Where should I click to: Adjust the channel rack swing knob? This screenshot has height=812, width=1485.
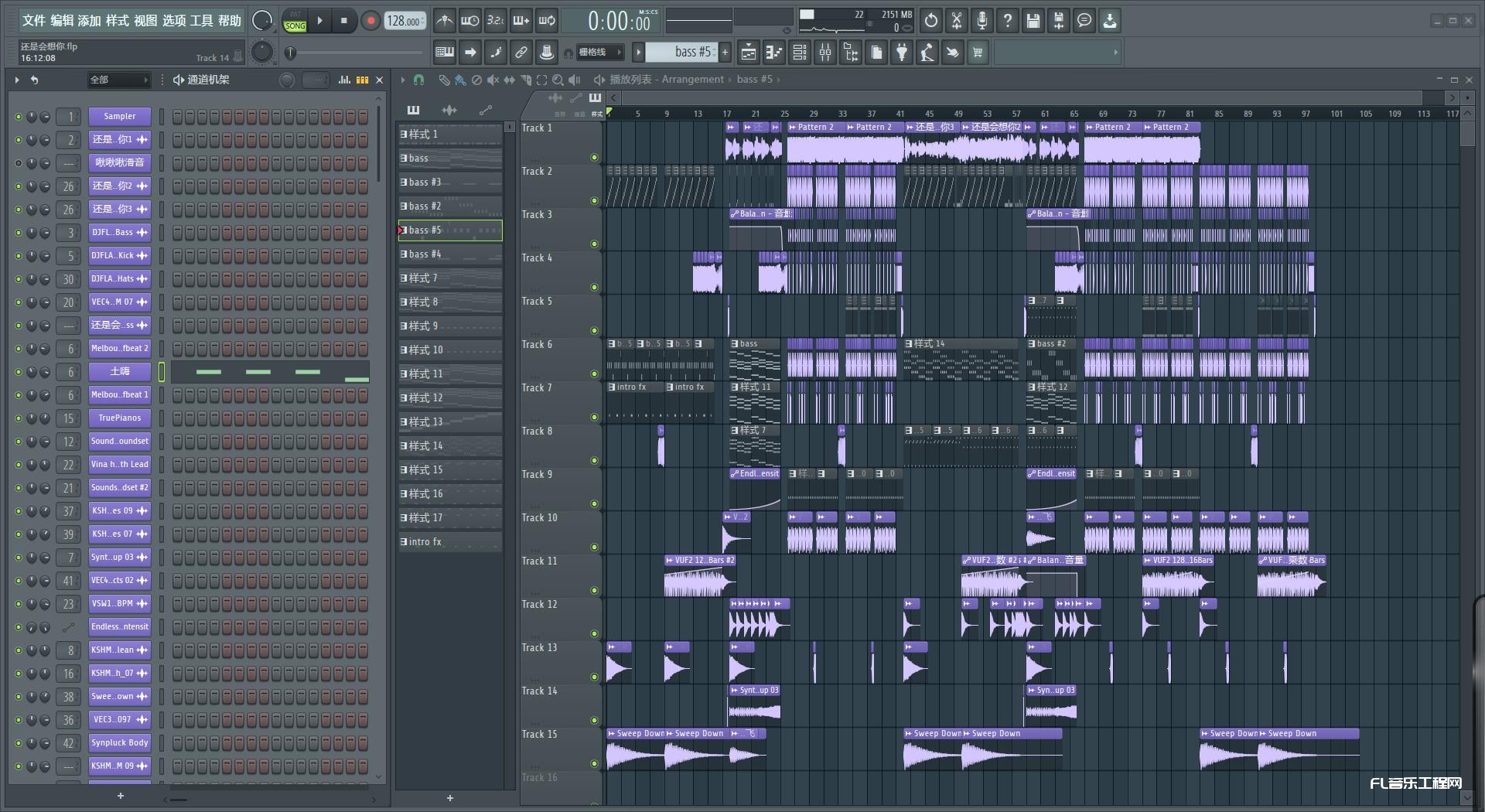287,80
